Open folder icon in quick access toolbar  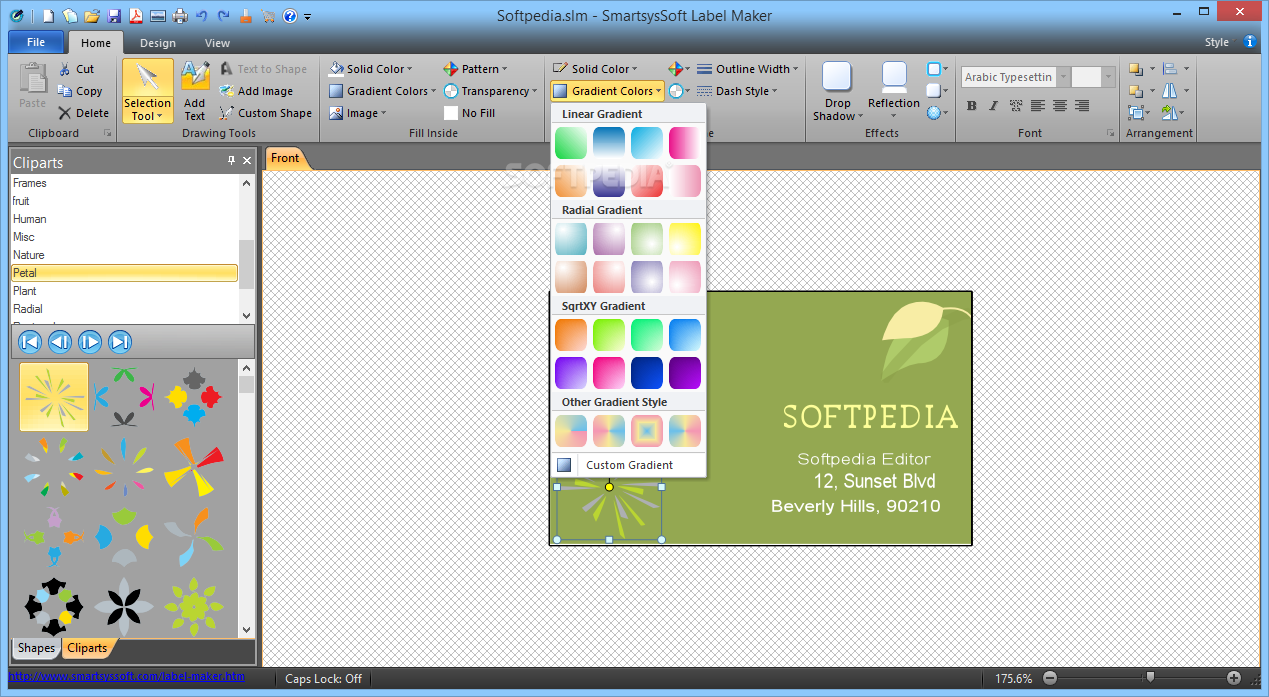92,16
